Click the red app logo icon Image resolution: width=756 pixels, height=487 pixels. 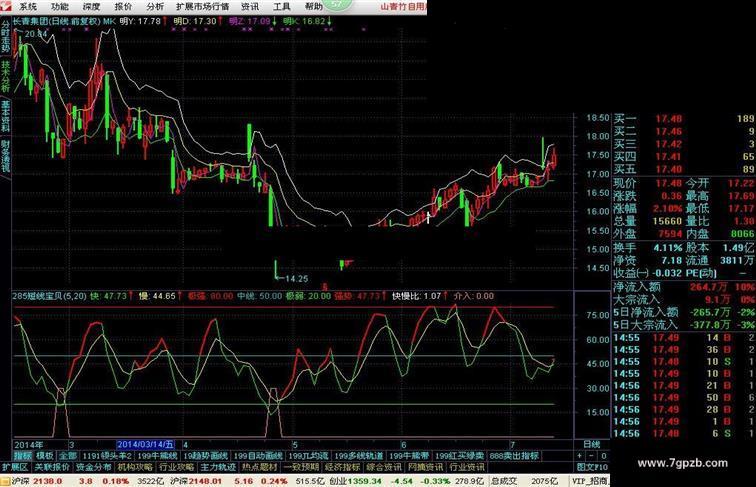pos(7,6)
